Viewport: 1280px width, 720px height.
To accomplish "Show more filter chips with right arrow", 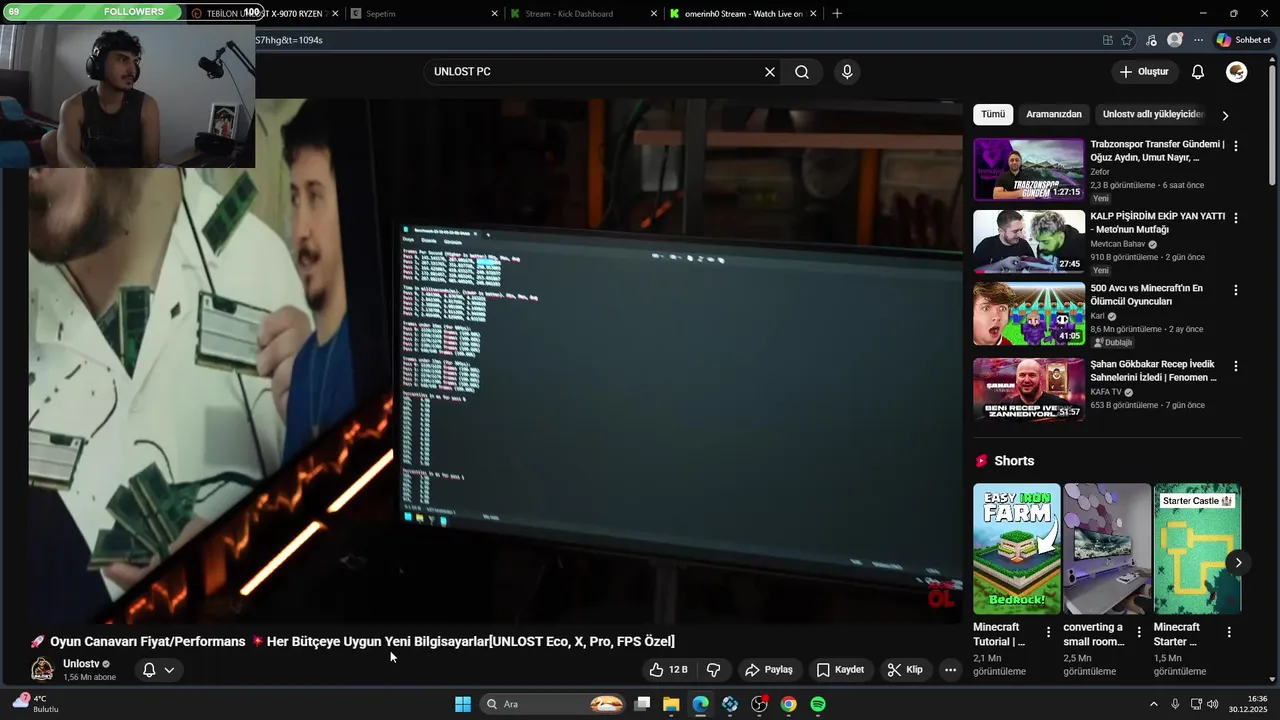I will (1225, 115).
